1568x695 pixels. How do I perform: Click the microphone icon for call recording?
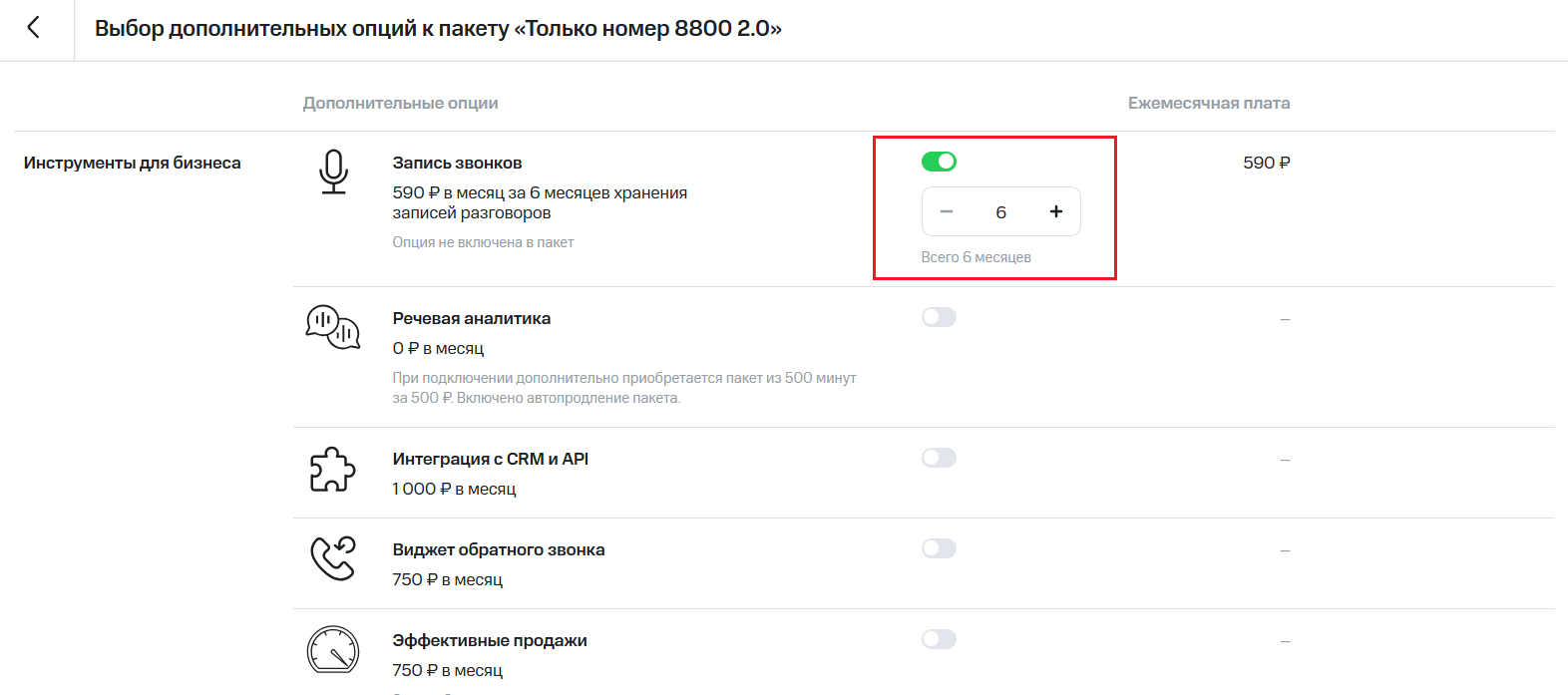tap(333, 172)
